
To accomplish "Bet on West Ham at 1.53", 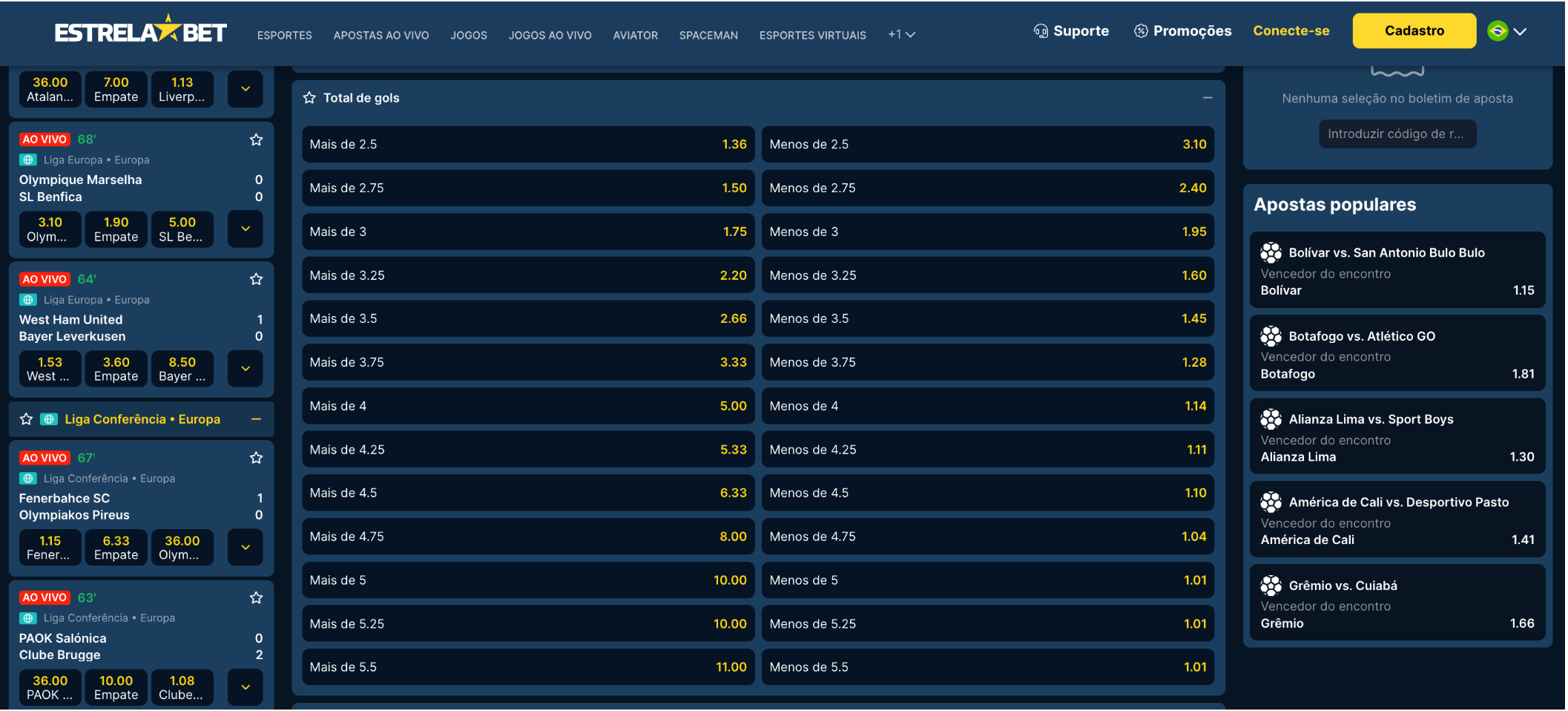I will [50, 369].
